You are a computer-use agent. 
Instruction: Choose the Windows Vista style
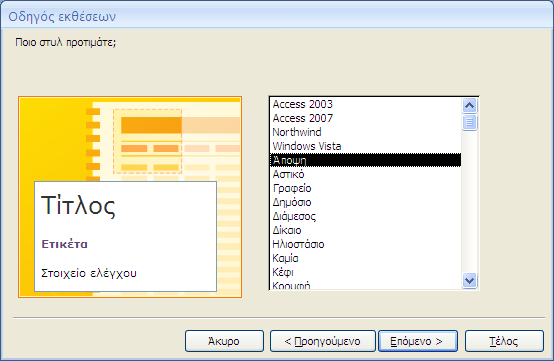click(x=365, y=146)
